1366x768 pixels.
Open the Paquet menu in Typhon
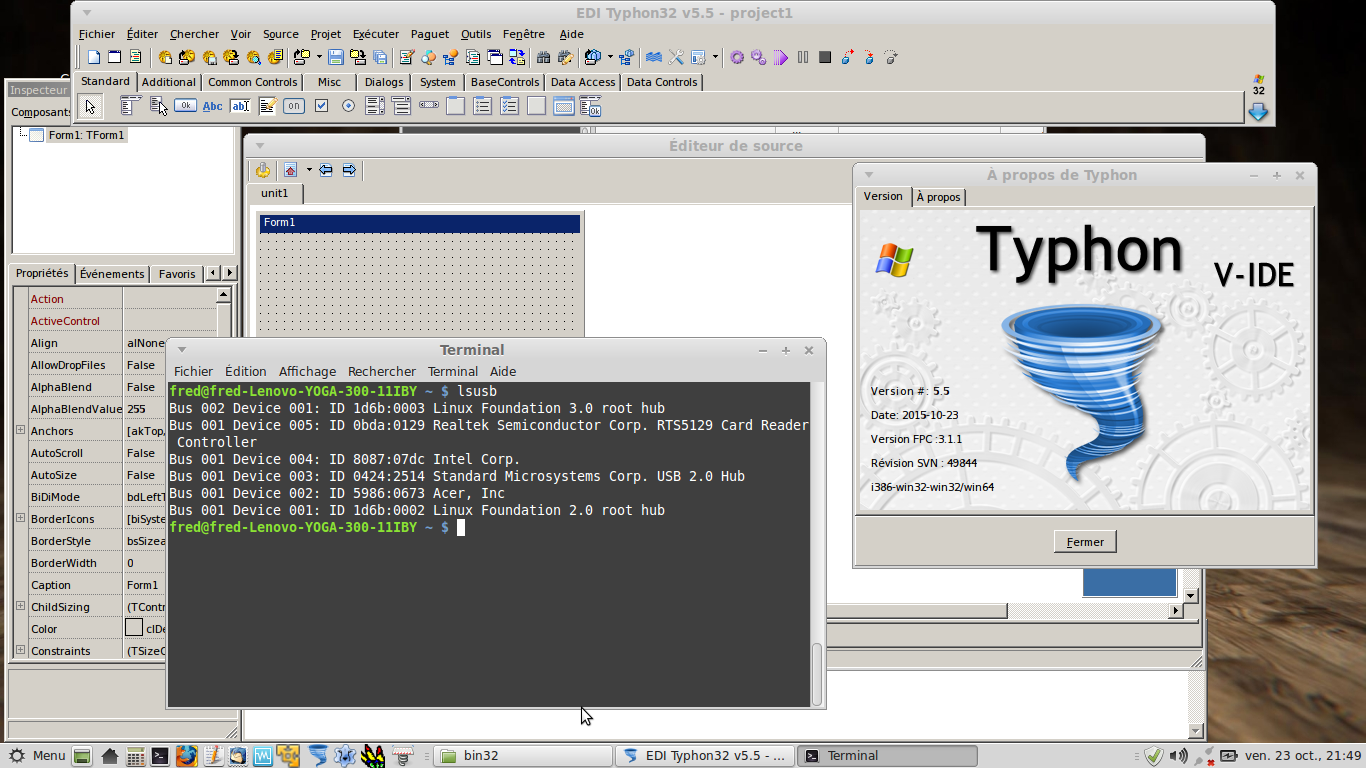[430, 34]
